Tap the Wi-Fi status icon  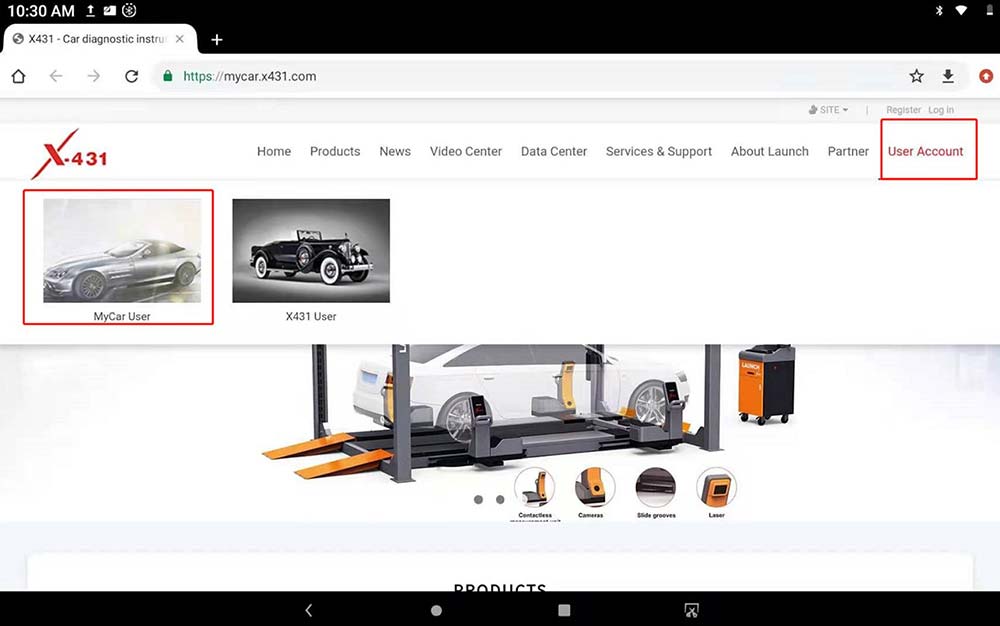[961, 10]
